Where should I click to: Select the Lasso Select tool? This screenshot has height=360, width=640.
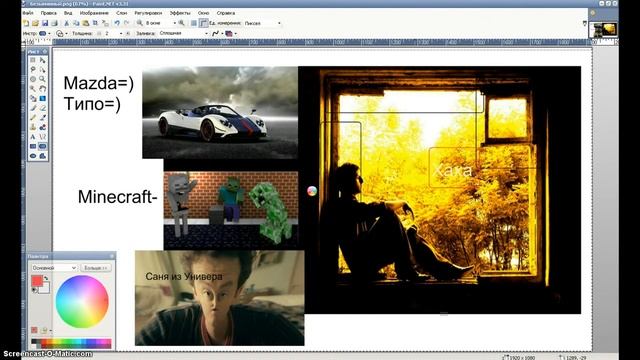coord(33,69)
